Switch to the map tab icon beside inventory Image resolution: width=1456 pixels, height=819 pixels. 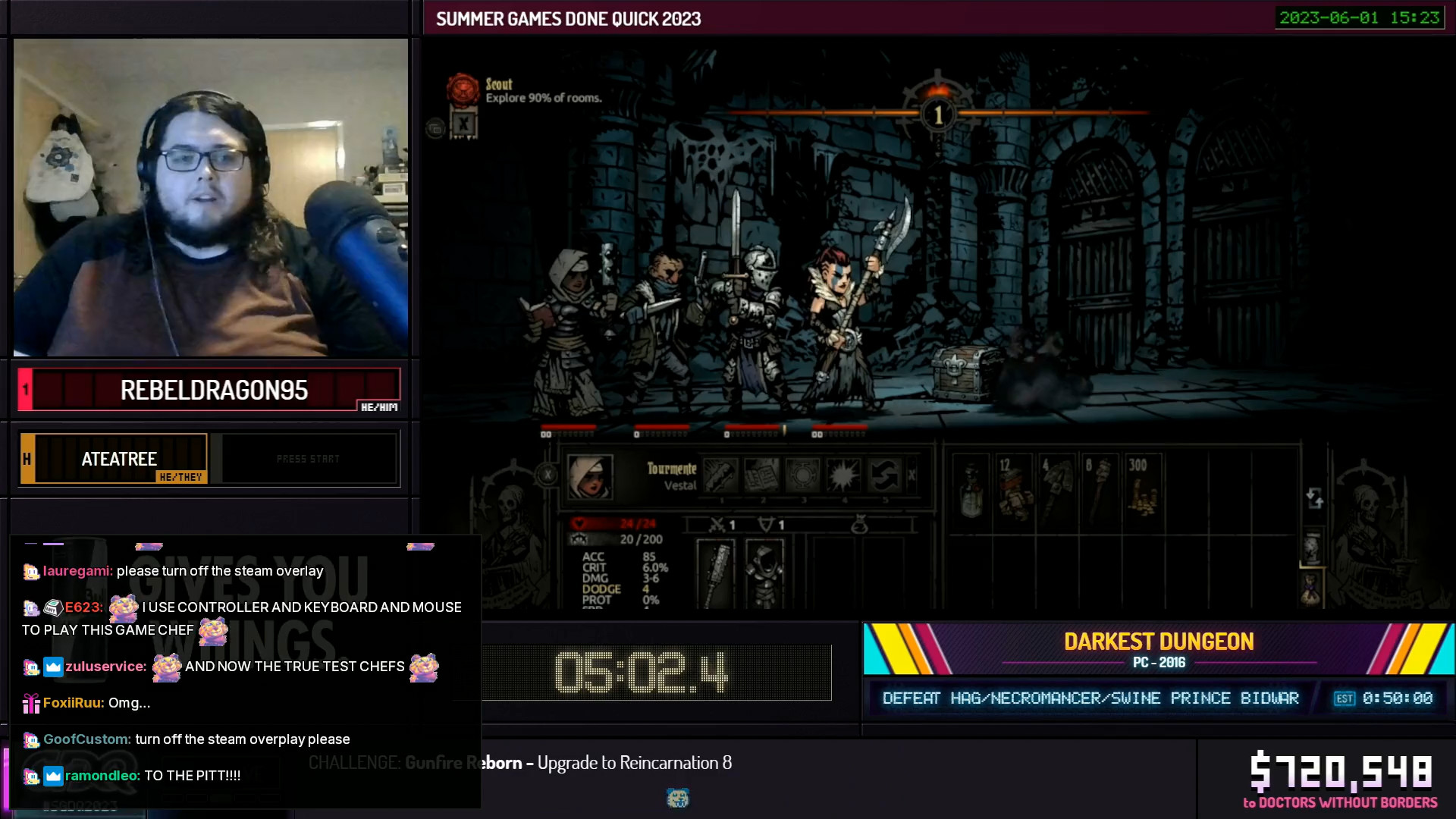coord(1311,548)
